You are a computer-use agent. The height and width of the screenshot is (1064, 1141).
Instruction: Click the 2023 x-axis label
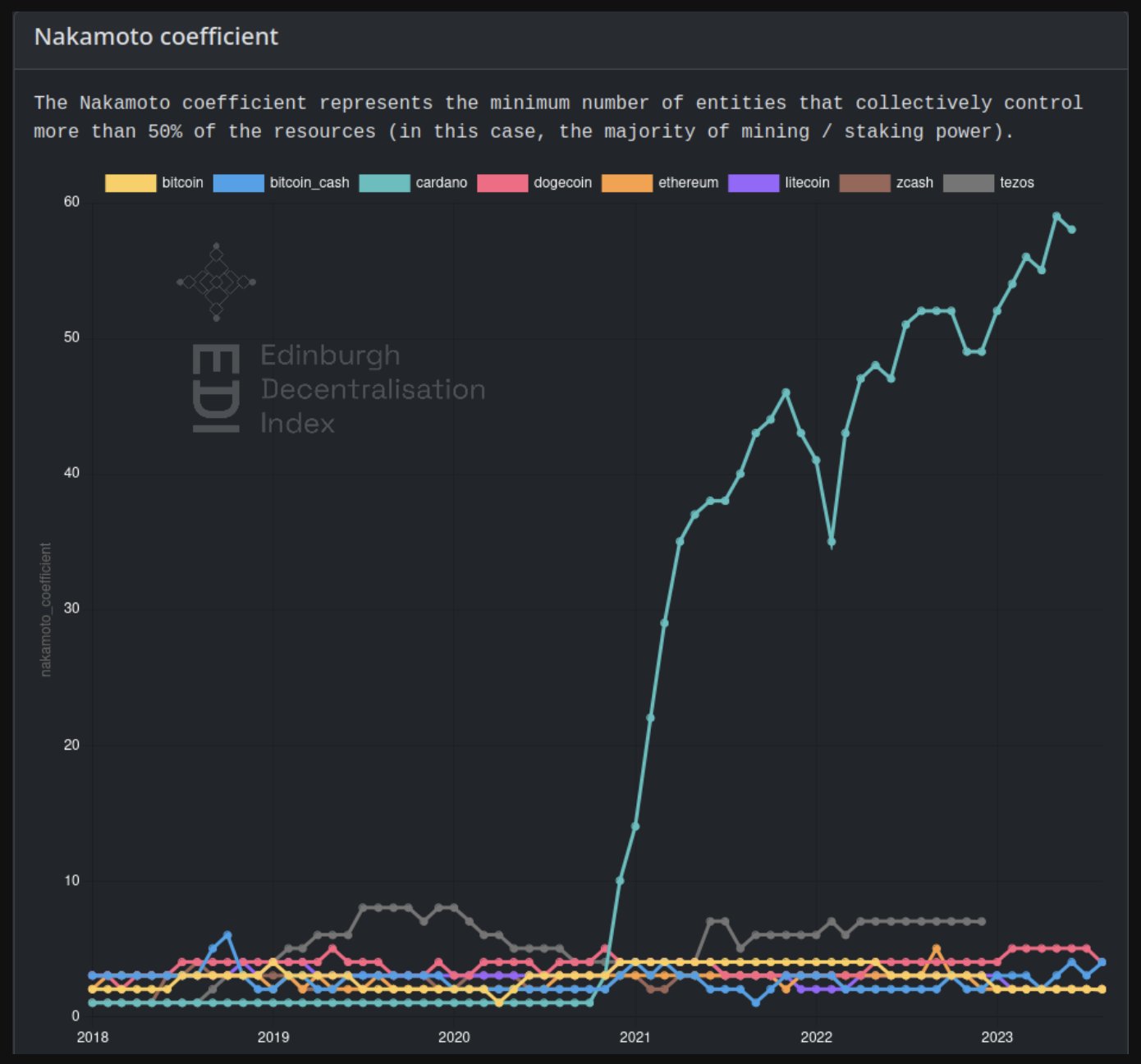997,1037
